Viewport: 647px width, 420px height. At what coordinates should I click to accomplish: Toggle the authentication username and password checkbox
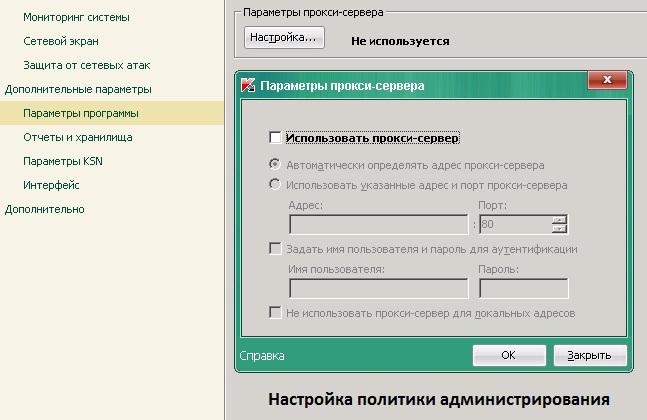click(x=275, y=249)
